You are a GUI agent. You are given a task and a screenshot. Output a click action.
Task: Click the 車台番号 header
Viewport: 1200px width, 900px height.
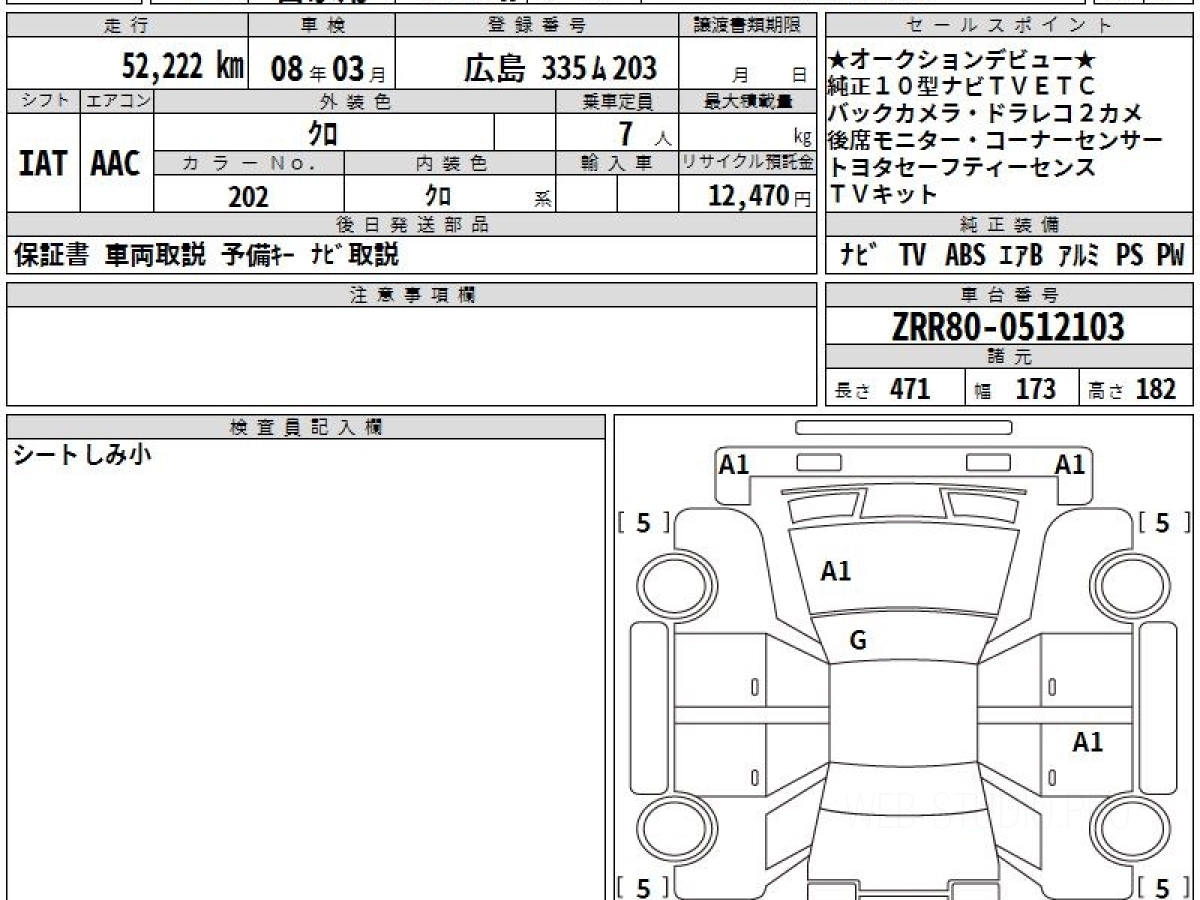(1010, 295)
